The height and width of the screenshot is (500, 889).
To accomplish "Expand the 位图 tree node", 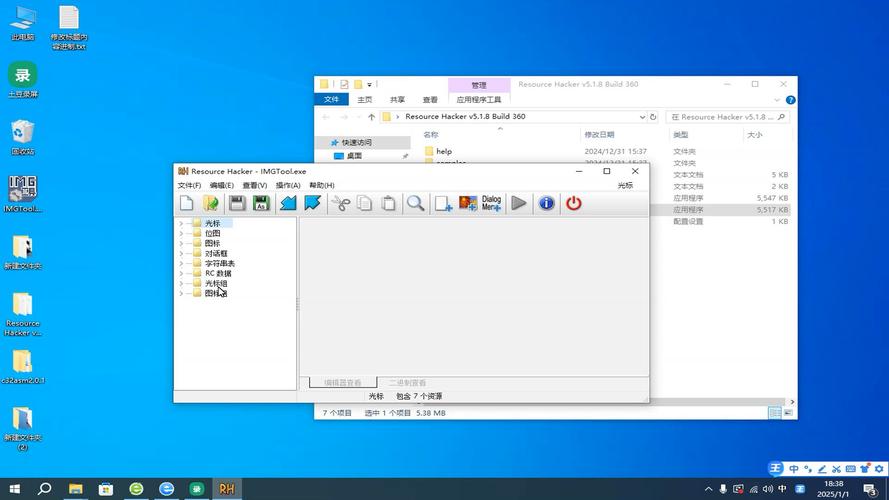I will tap(182, 233).
